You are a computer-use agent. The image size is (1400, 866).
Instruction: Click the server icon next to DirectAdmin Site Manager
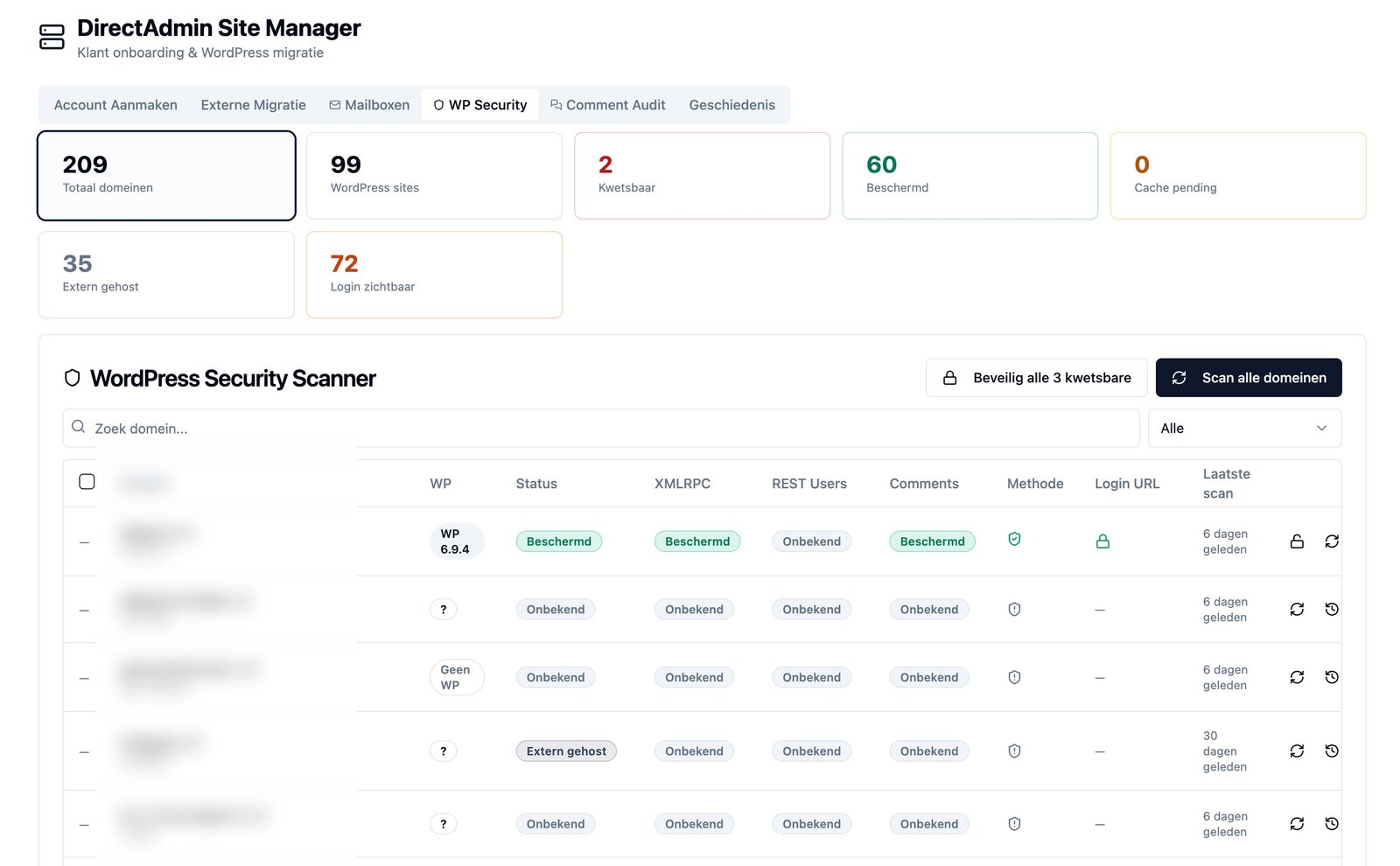coord(52,37)
